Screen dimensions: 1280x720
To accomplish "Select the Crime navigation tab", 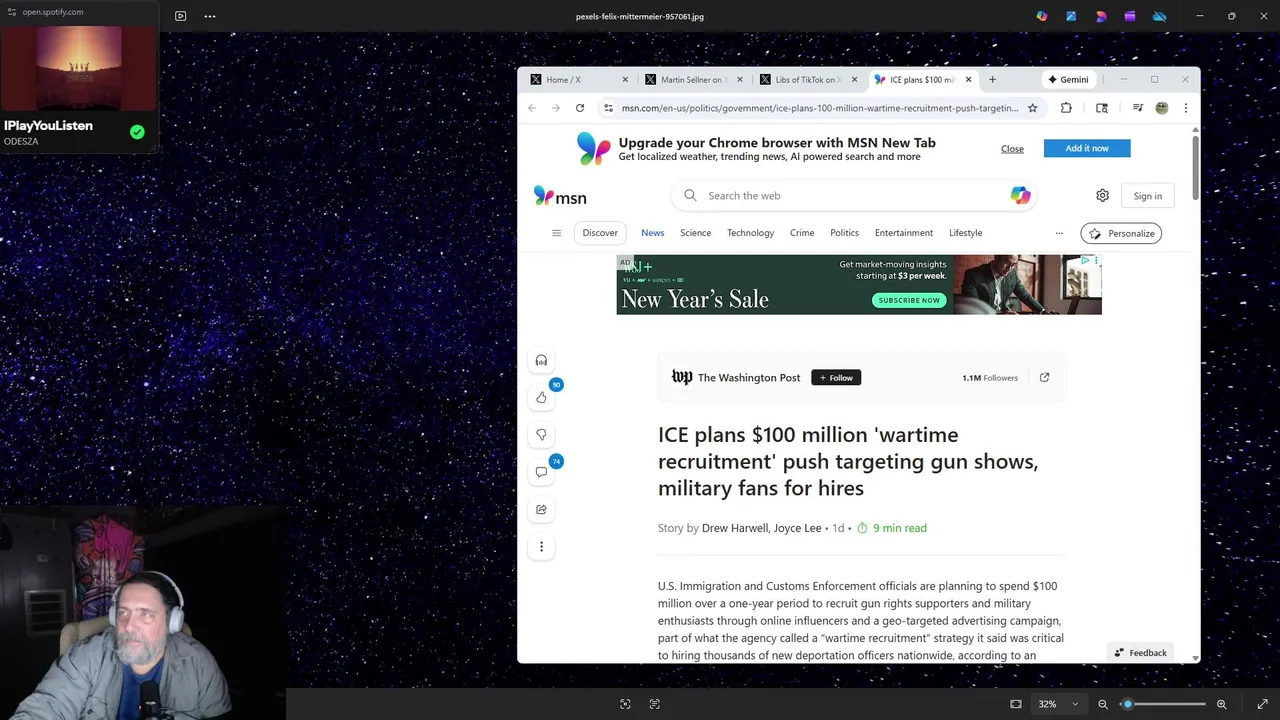I will tap(802, 233).
